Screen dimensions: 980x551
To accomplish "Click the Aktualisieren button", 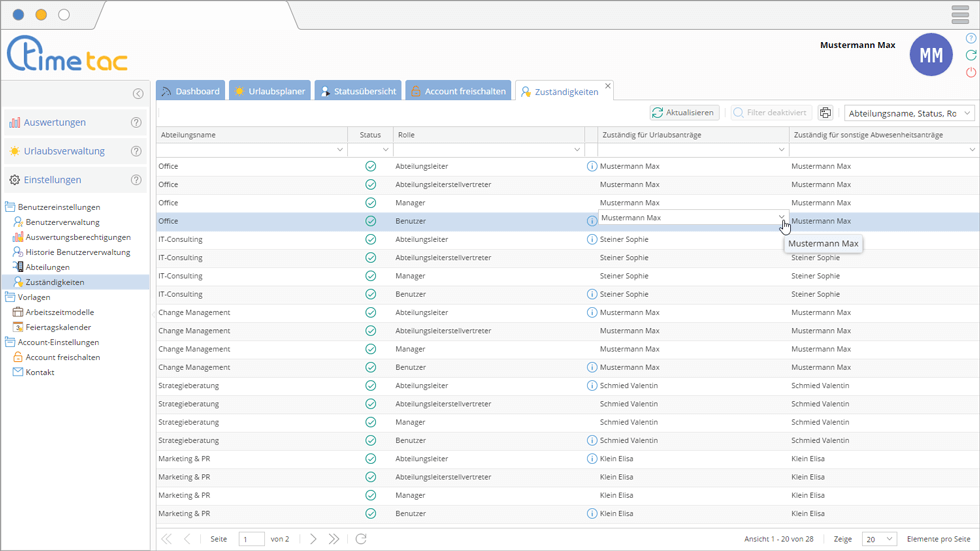I will pyautogui.click(x=684, y=113).
